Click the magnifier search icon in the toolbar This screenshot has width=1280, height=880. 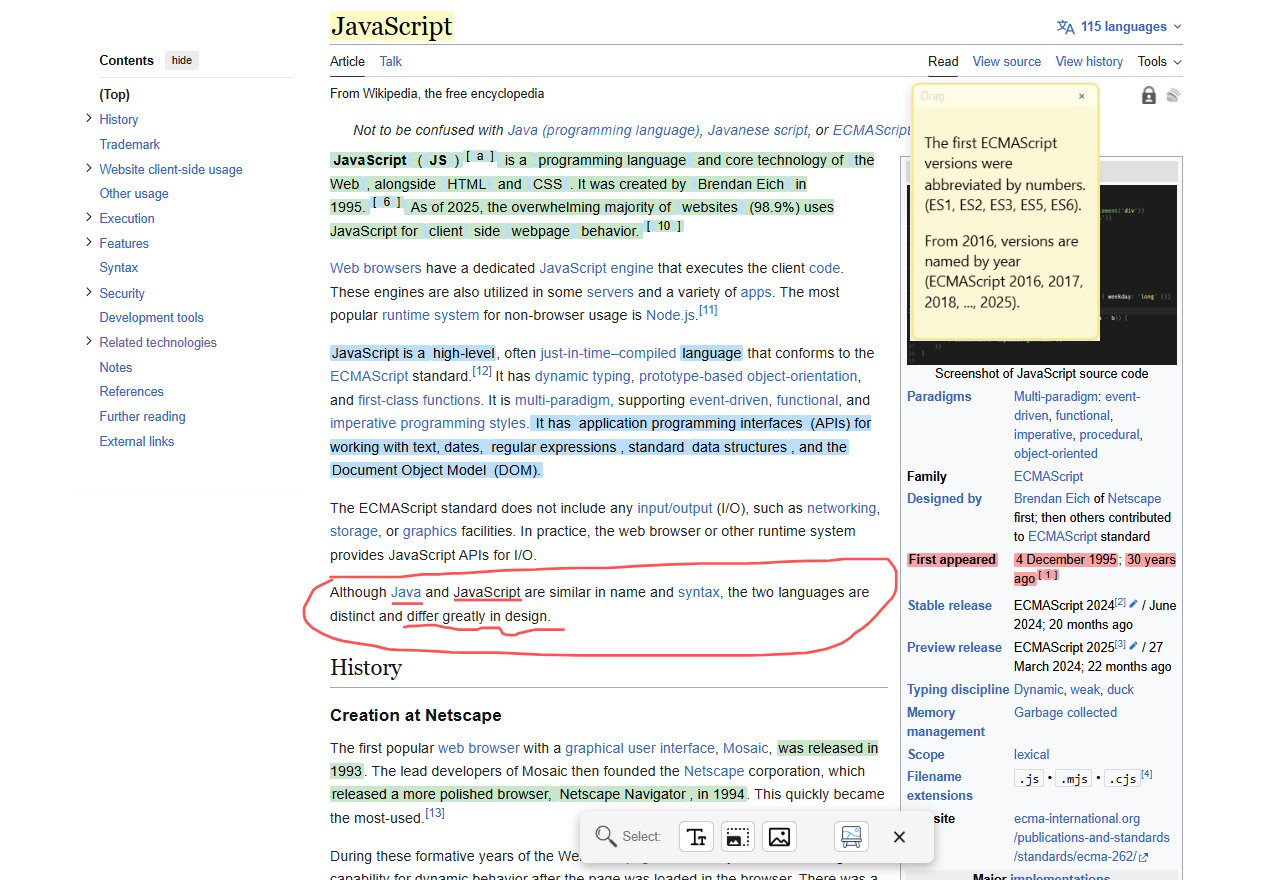click(x=606, y=836)
